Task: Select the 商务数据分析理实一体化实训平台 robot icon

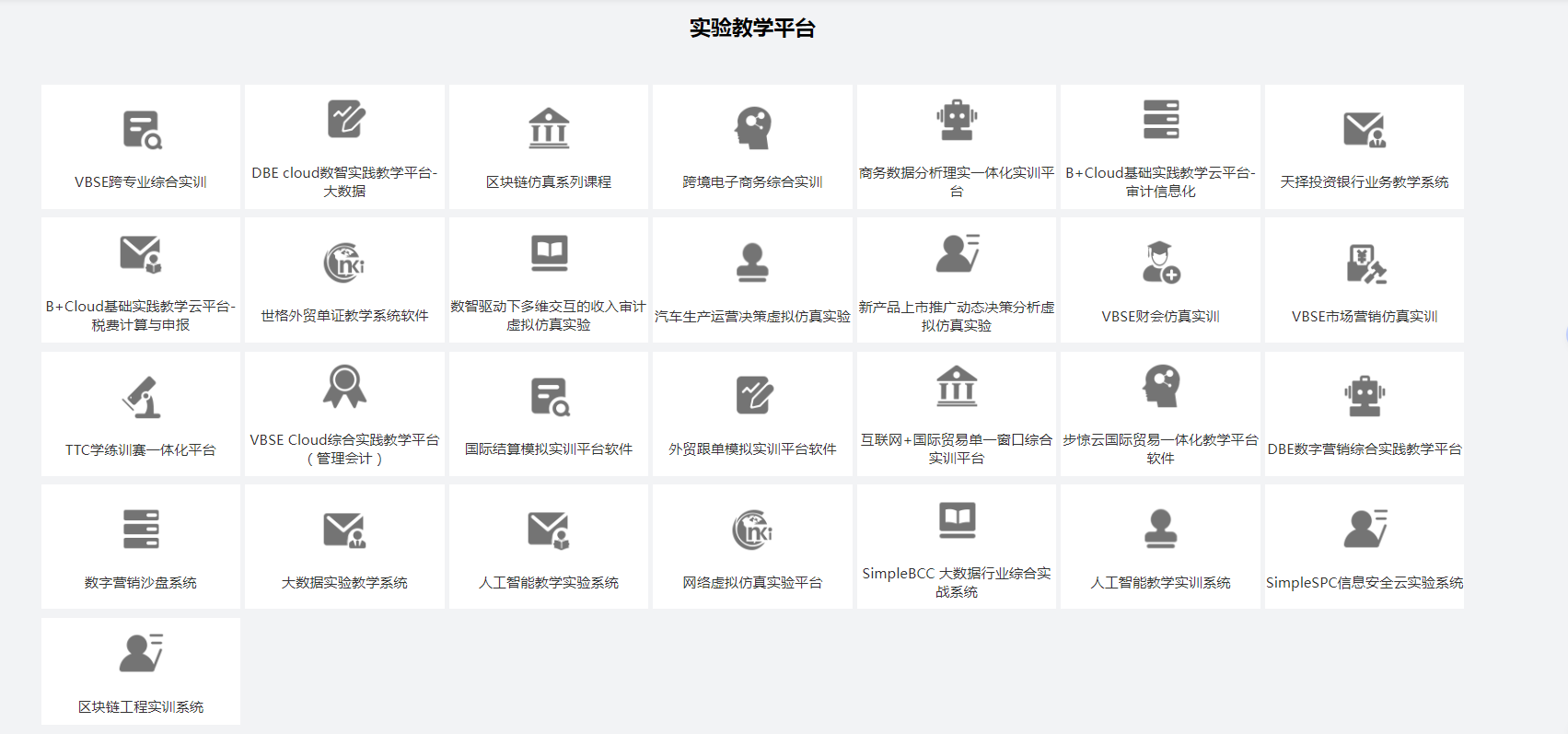Action: (957, 120)
